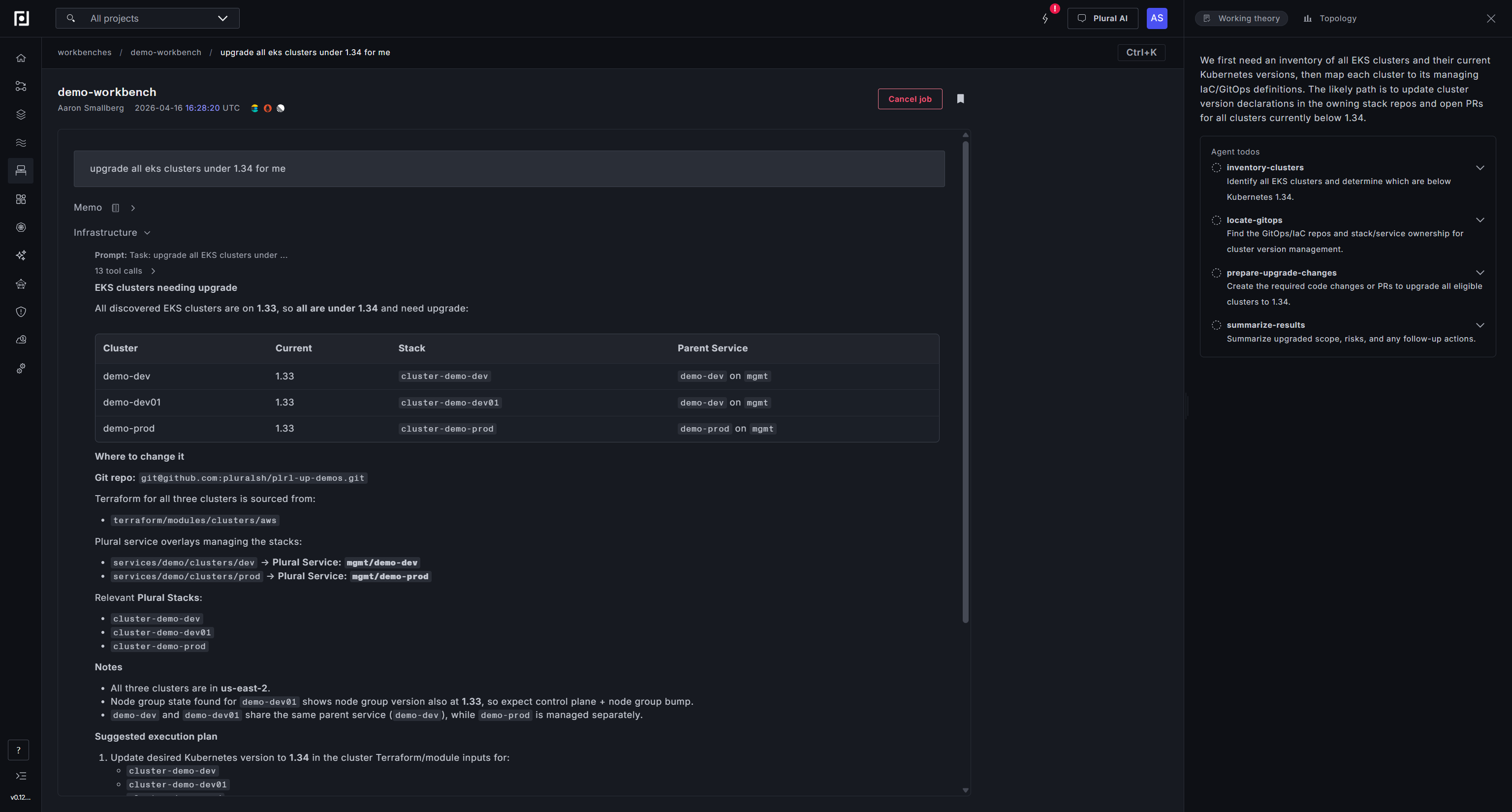The image size is (1512, 812).
Task: Expand the prepare-upgrade-changes todo chevron
Action: pos(1480,273)
